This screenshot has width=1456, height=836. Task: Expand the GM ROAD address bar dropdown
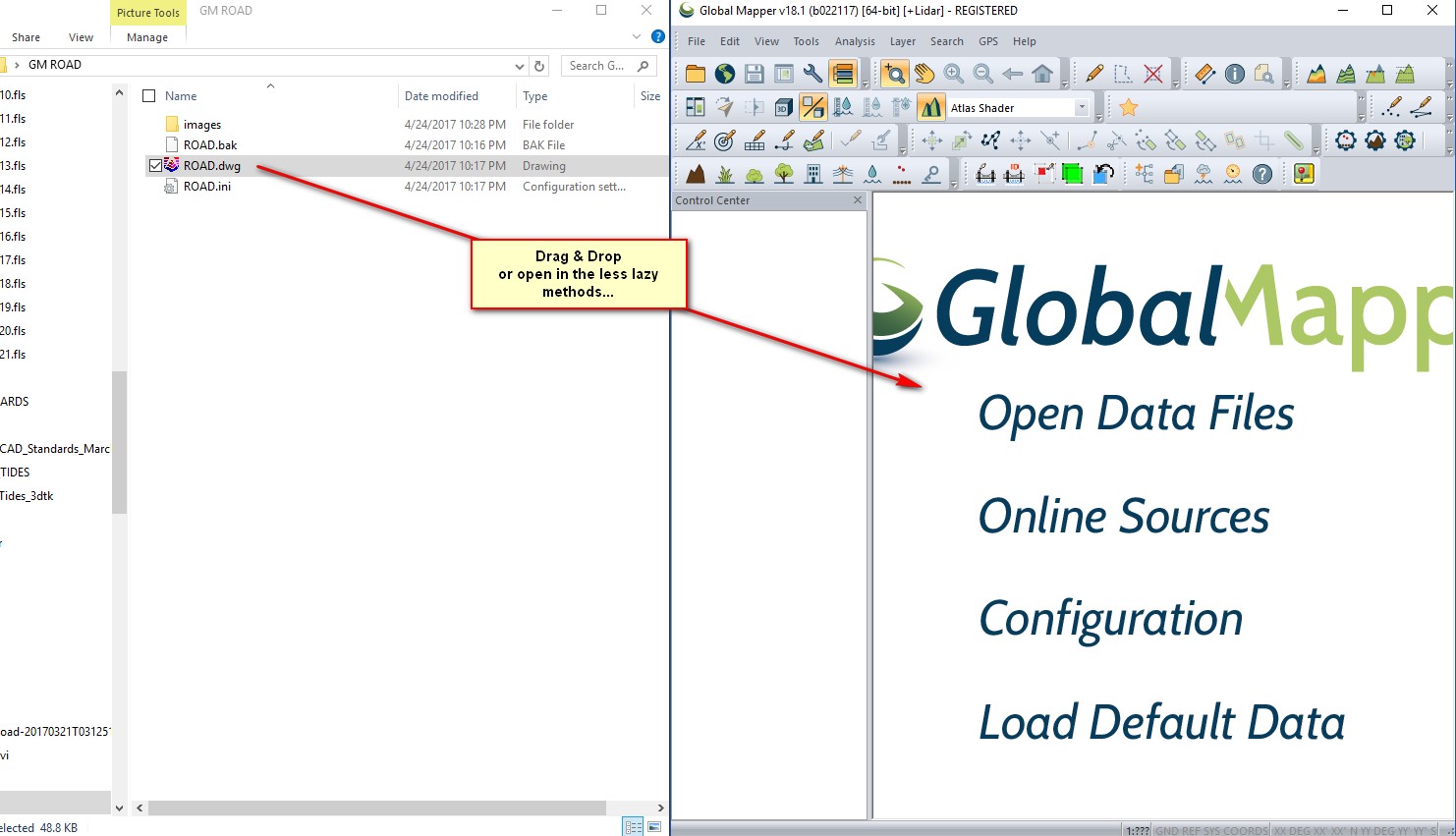pos(520,66)
